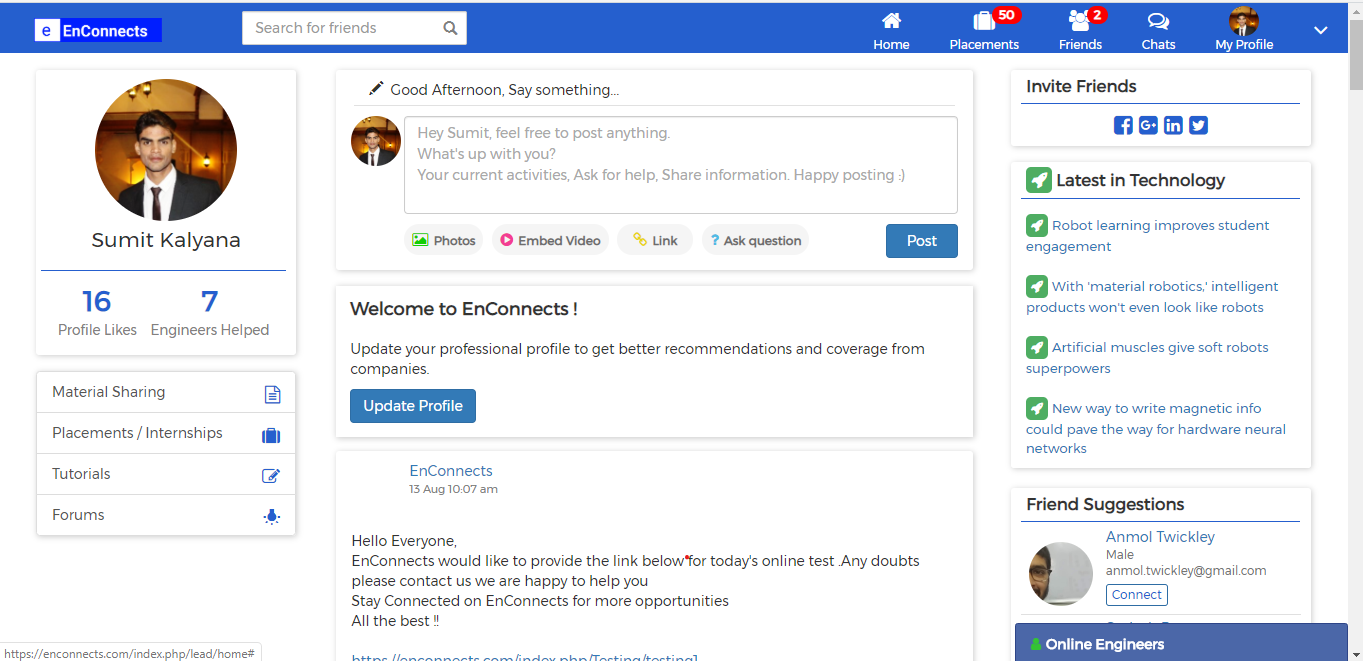Image resolution: width=1363 pixels, height=661 pixels.
Task: Open Forums from the sidebar
Action: [166, 515]
